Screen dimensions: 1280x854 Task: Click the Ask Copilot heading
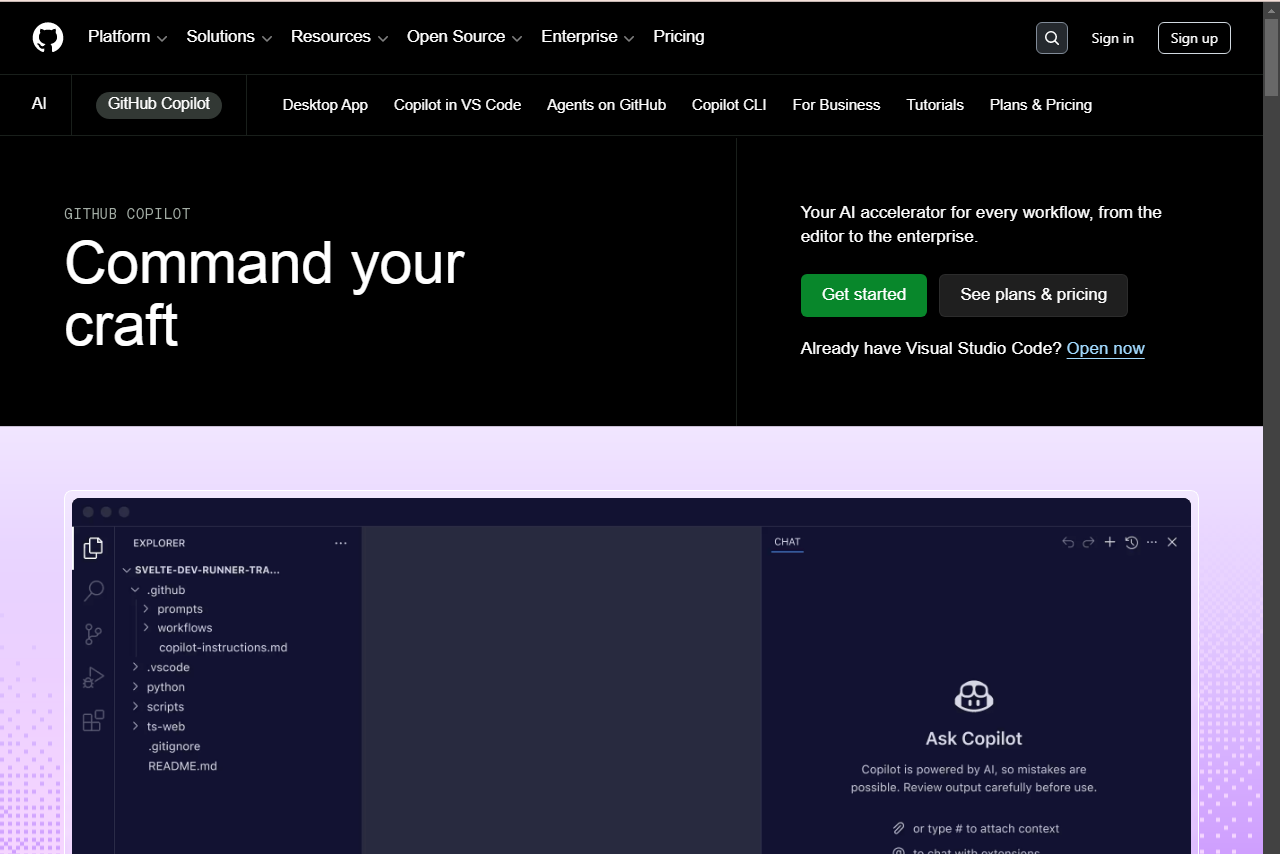coord(974,739)
